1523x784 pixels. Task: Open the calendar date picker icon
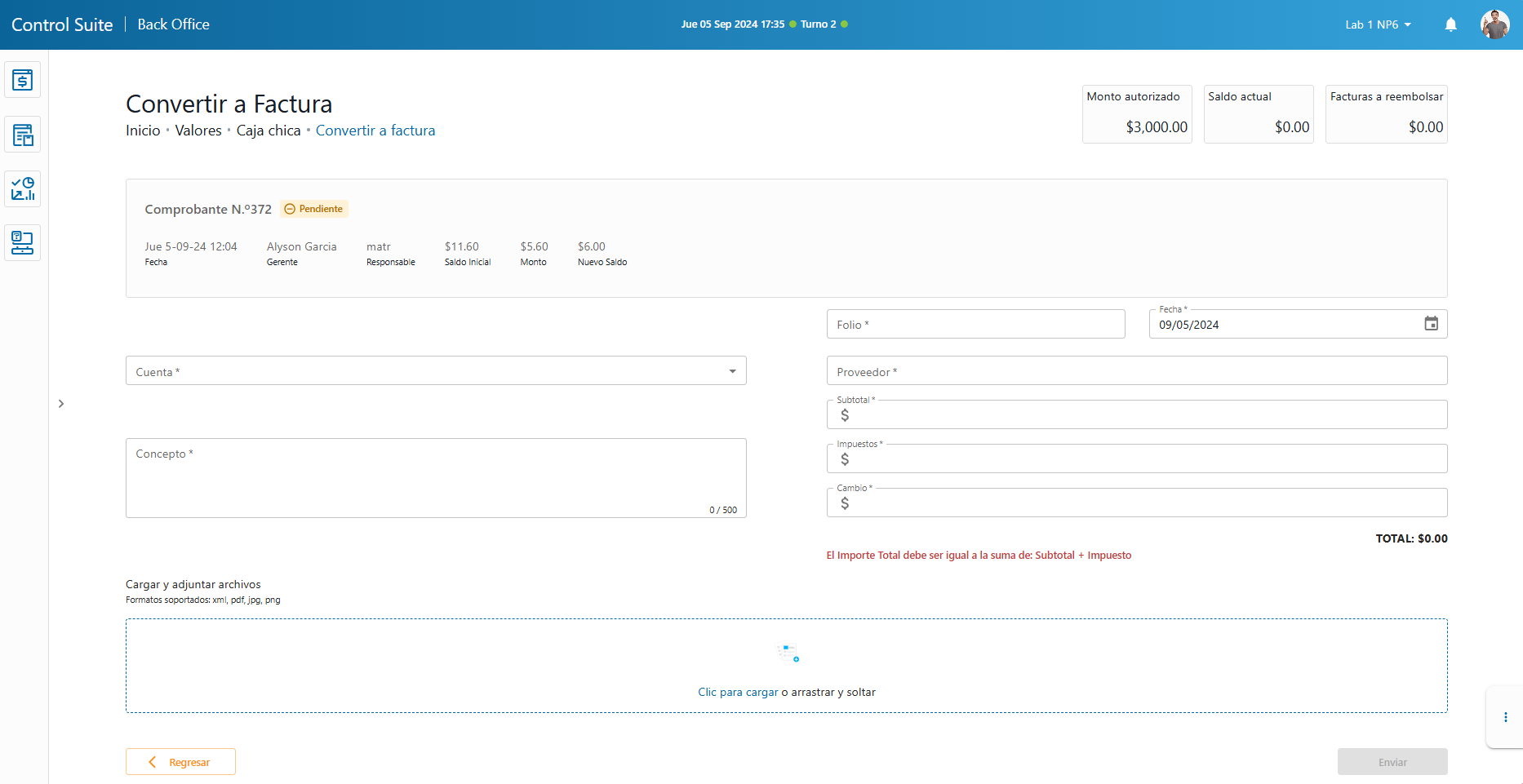tap(1431, 324)
